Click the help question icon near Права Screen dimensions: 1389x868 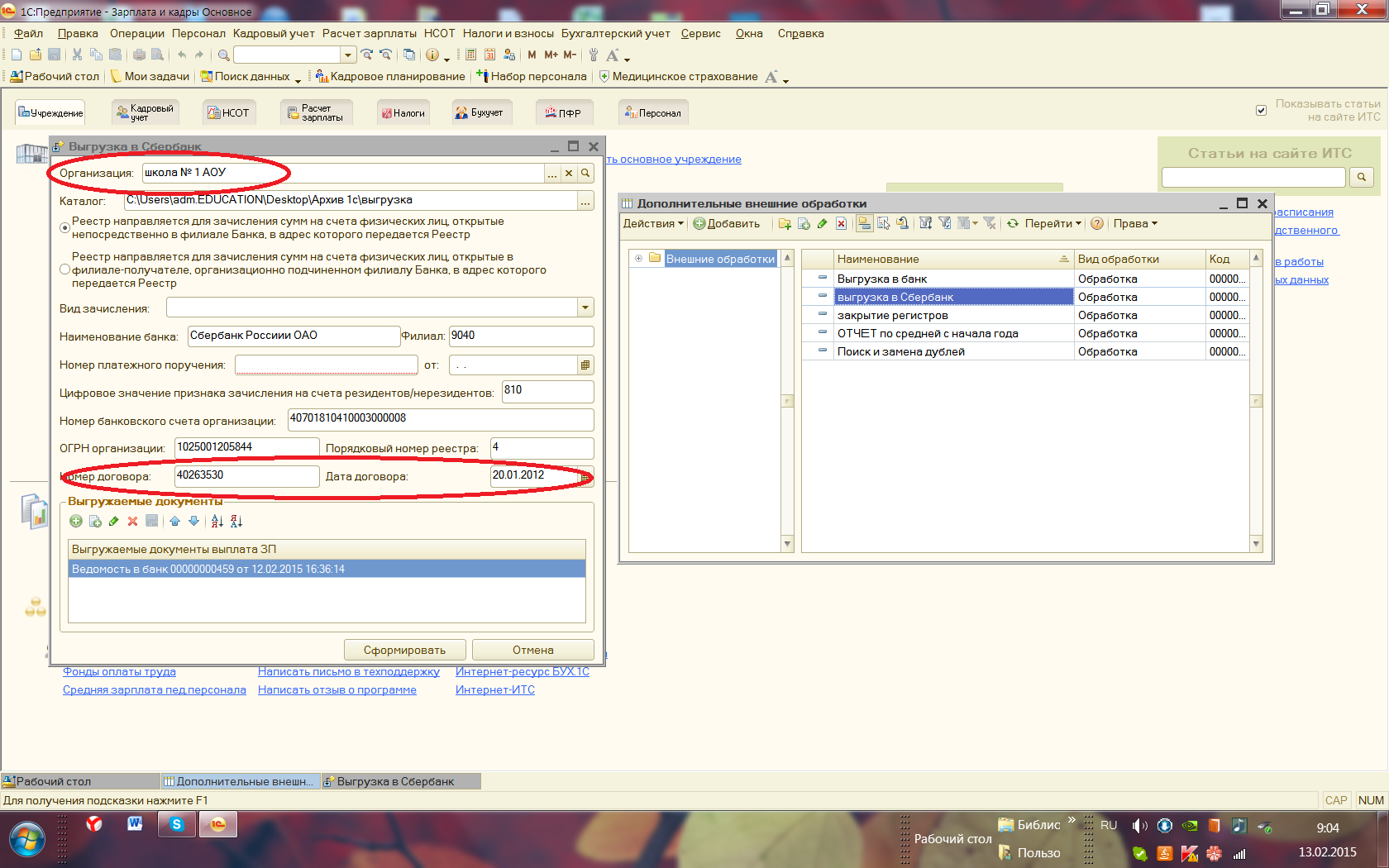point(1097,224)
